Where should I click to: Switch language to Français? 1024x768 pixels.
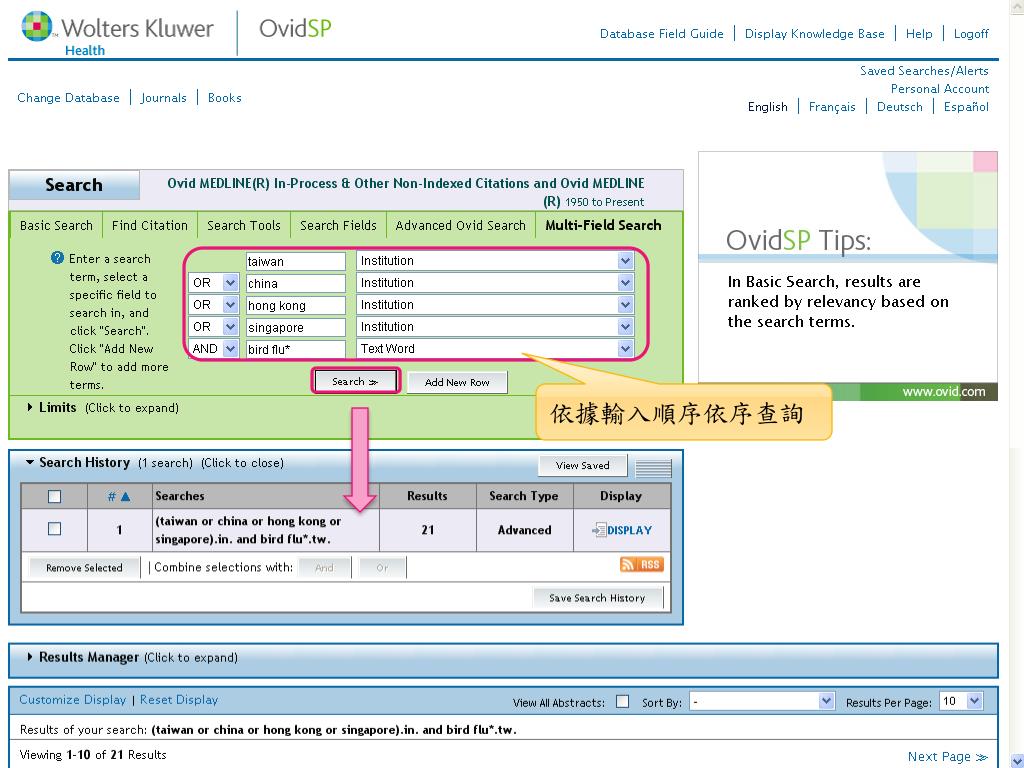point(832,106)
